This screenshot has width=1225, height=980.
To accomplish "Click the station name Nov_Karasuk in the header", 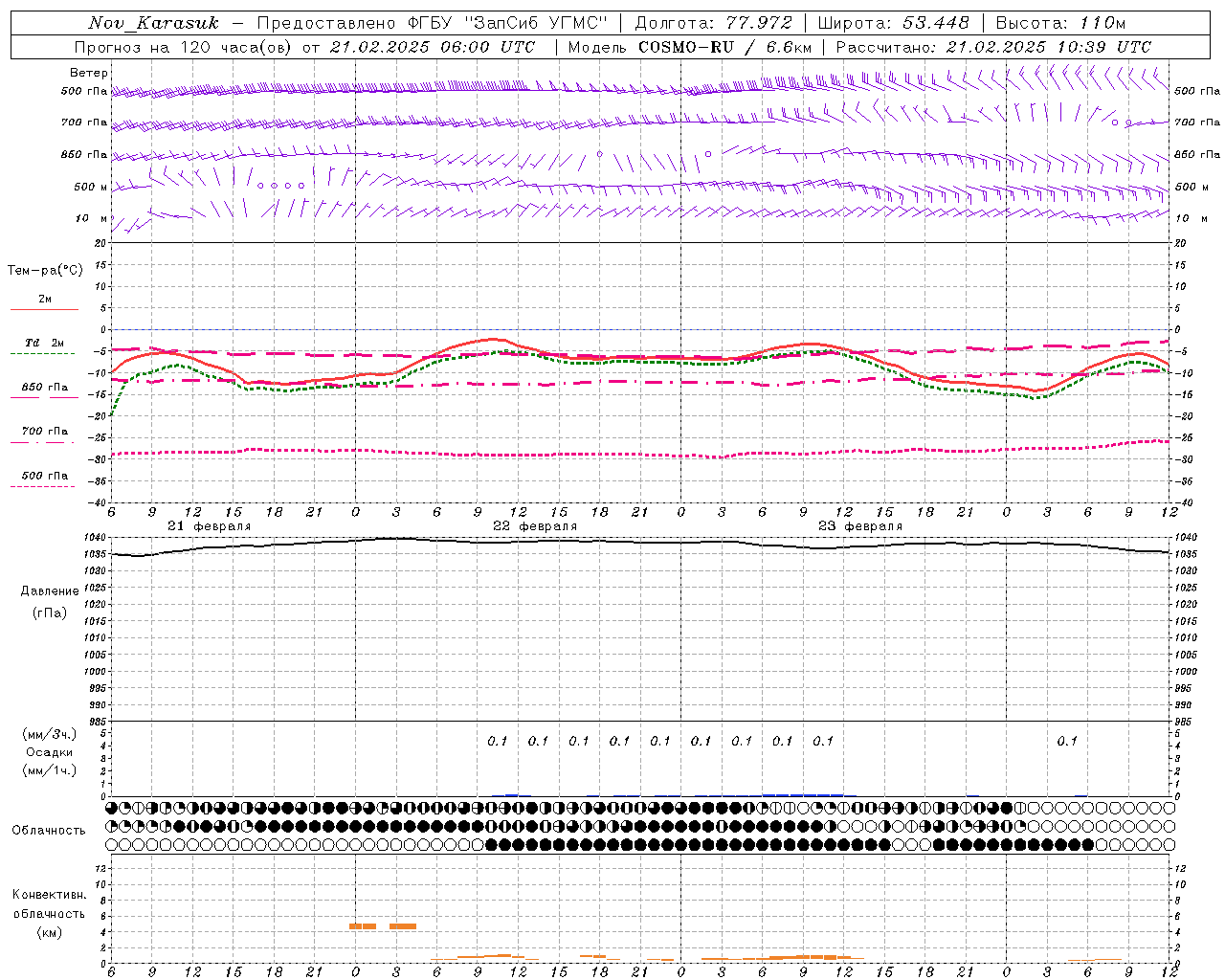I will (x=153, y=23).
